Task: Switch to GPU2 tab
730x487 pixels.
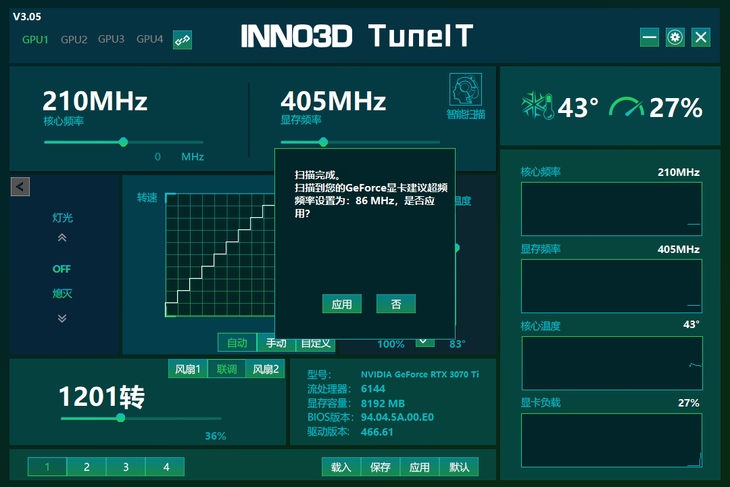Action: (74, 40)
